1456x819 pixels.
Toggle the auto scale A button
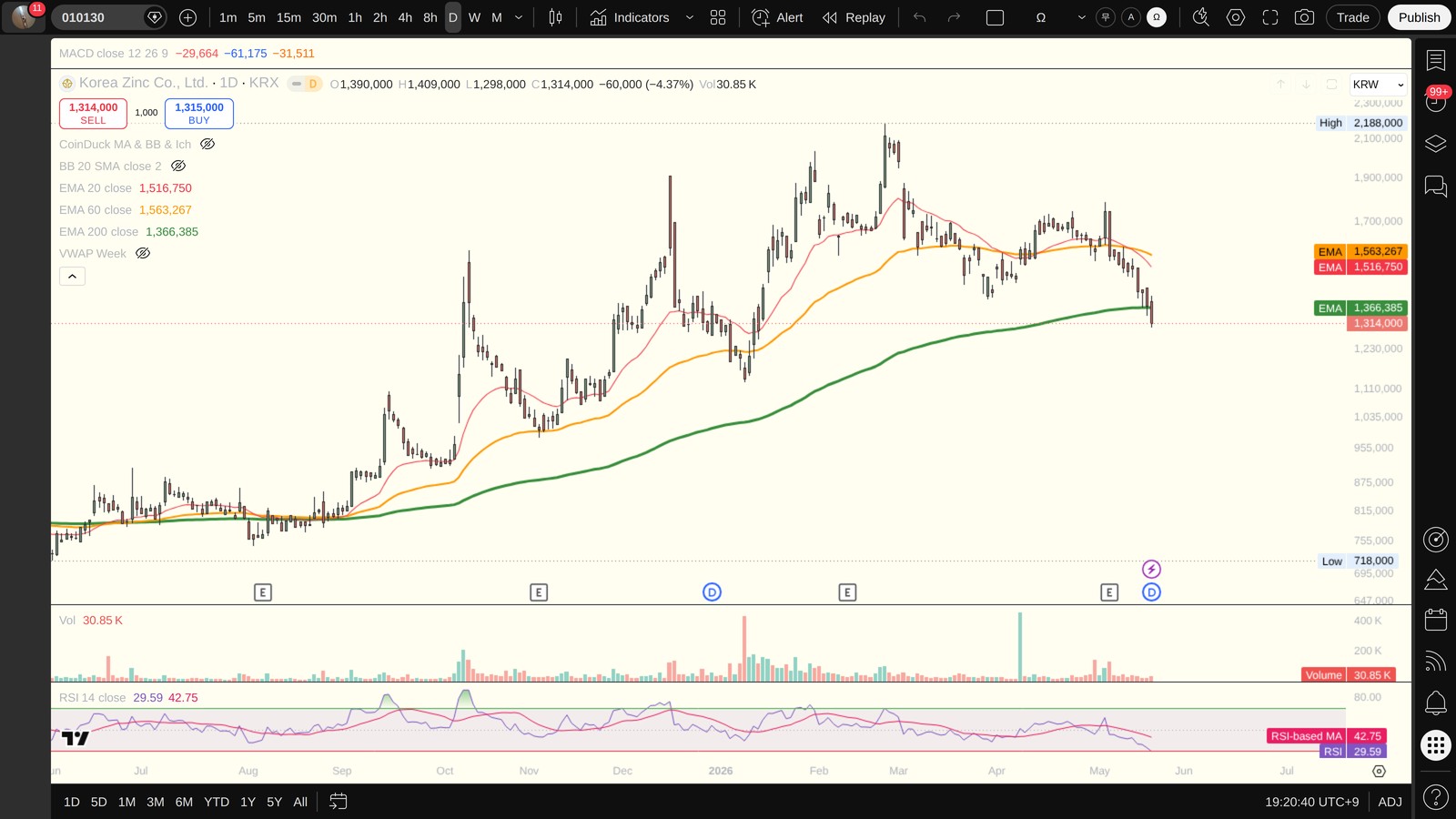[x=1131, y=17]
